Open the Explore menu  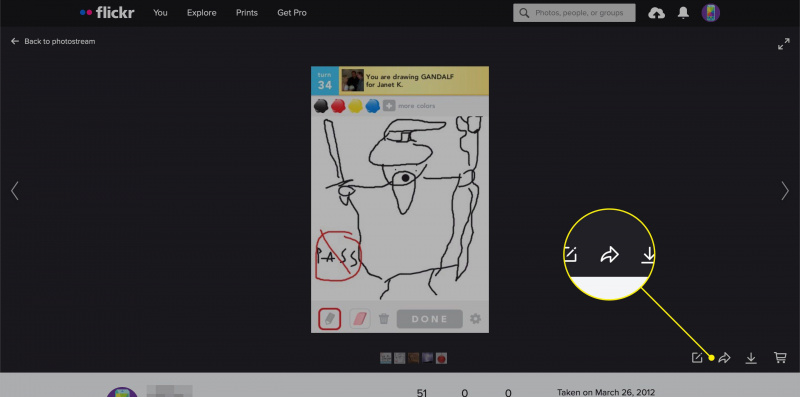202,13
